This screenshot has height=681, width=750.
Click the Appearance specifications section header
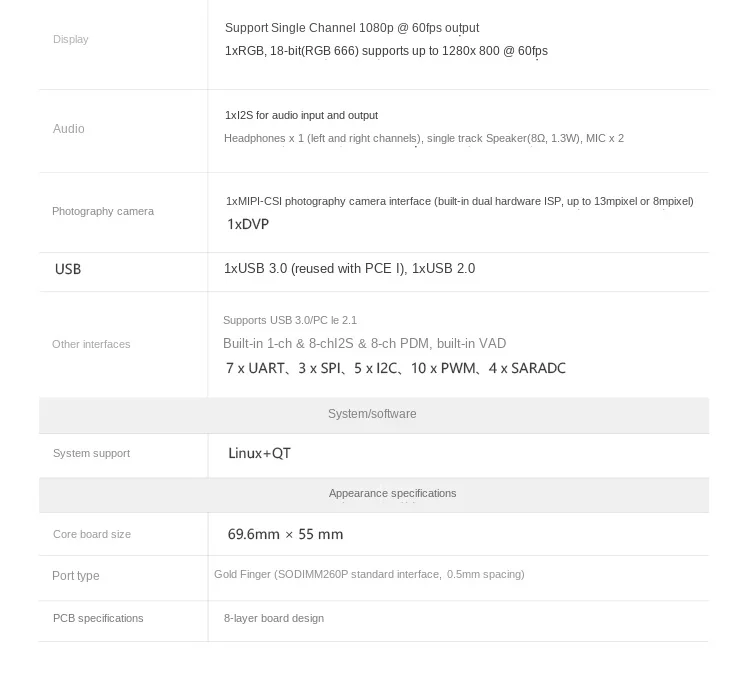point(392,493)
